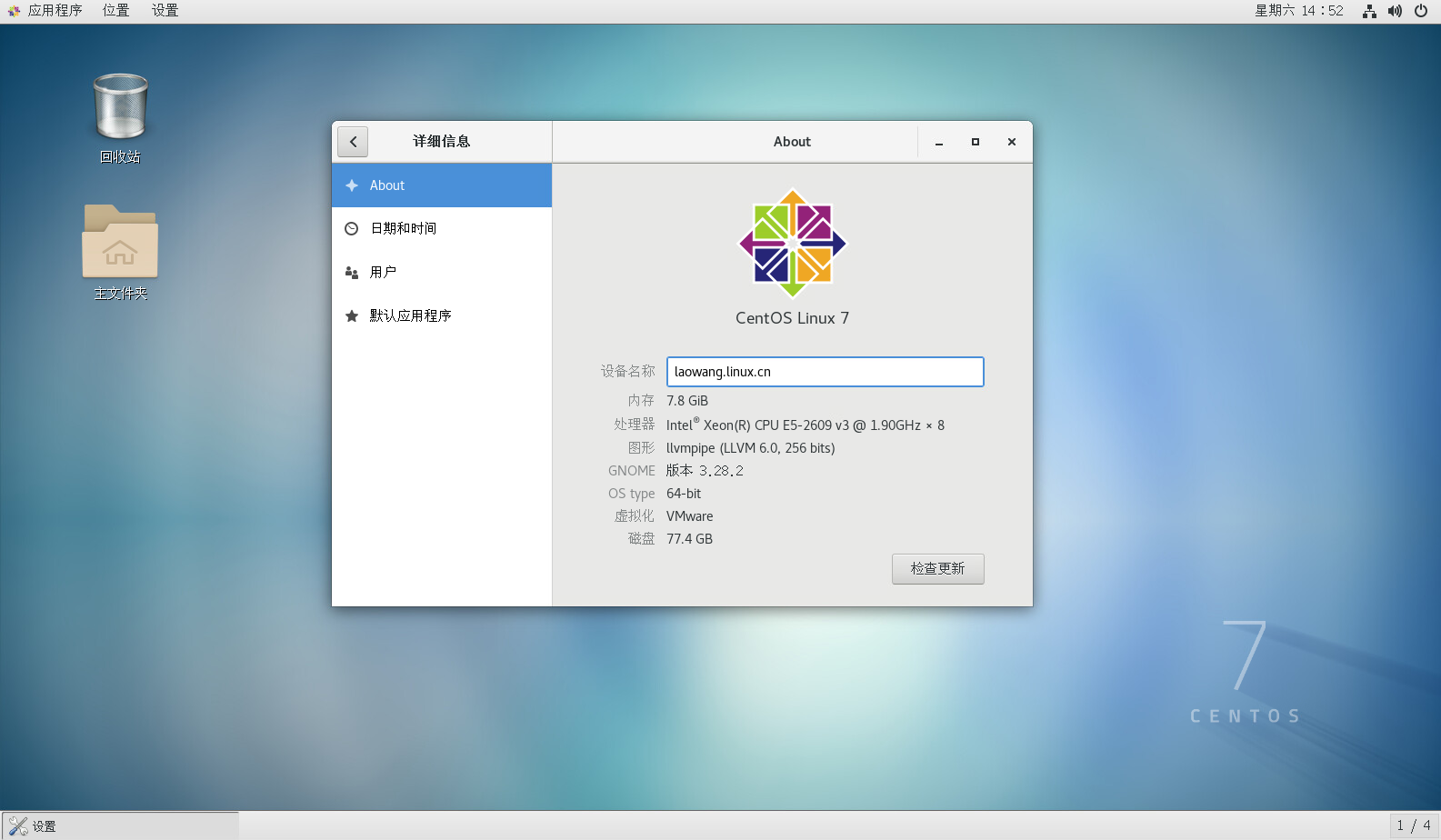Click the 磁盘 label

pyautogui.click(x=642, y=539)
